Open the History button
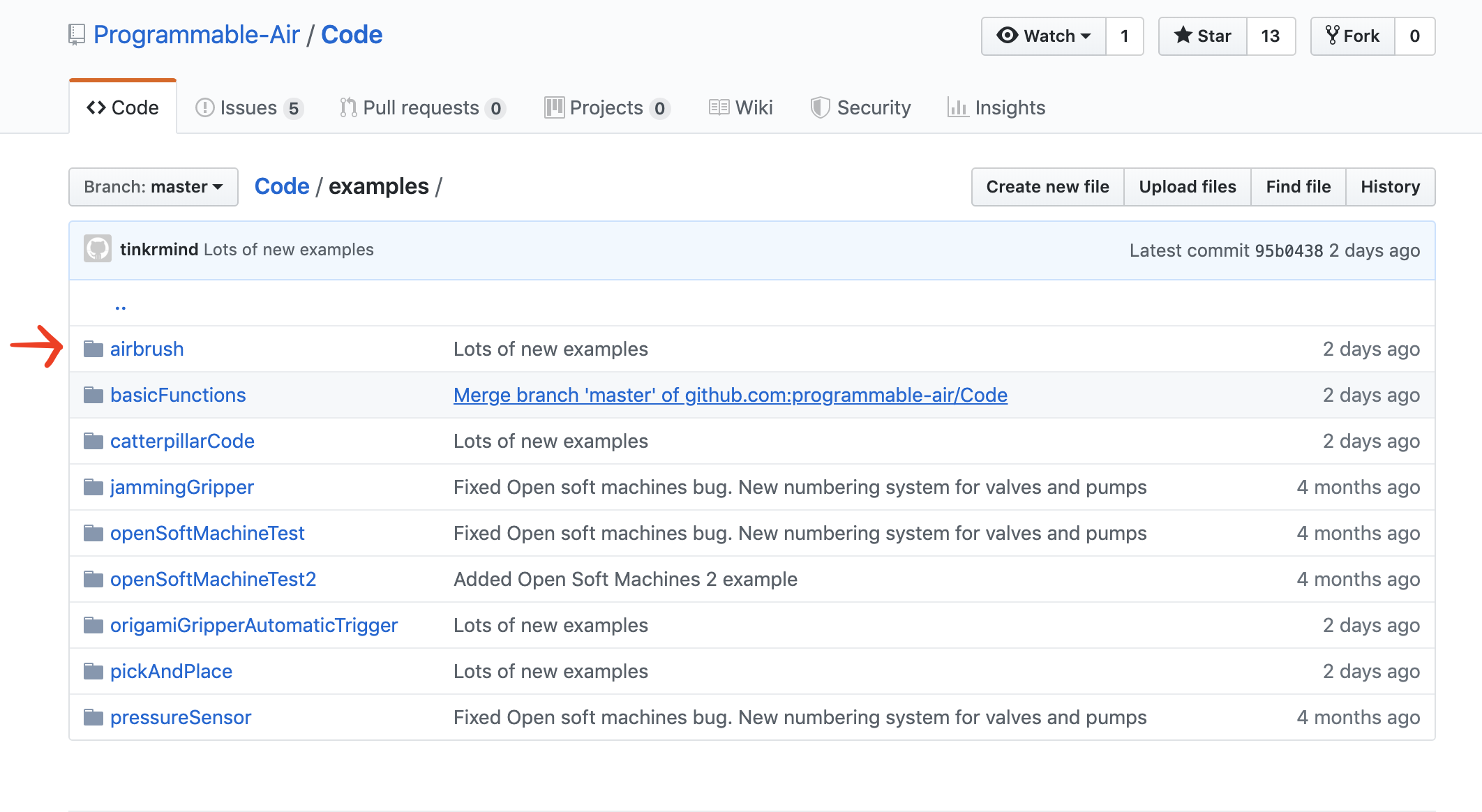This screenshot has height=812, width=1482. click(x=1390, y=187)
